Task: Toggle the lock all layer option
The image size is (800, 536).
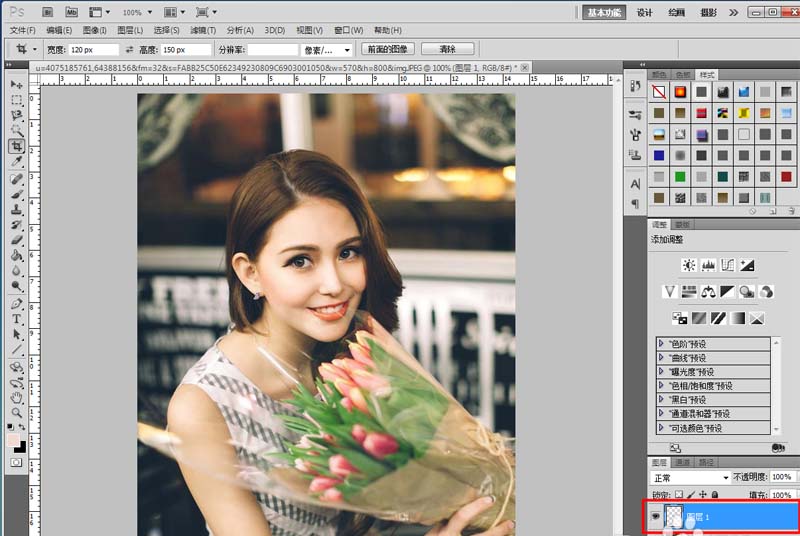Action: (714, 495)
